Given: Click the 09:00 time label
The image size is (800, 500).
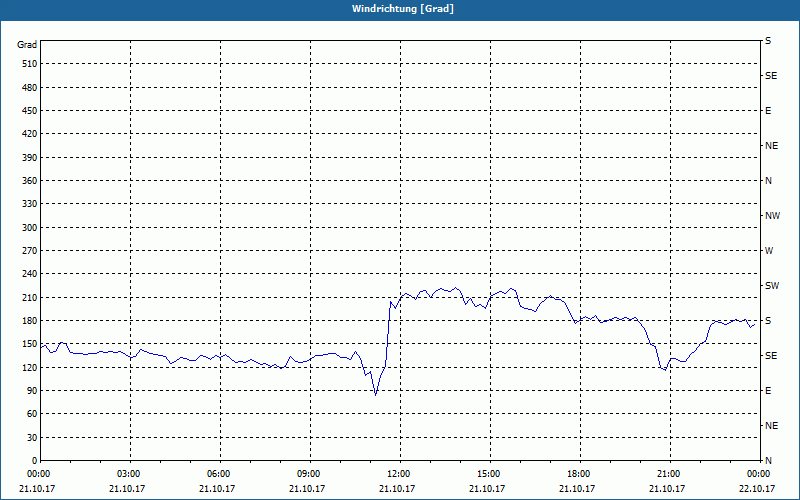Looking at the screenshot, I should [310, 474].
